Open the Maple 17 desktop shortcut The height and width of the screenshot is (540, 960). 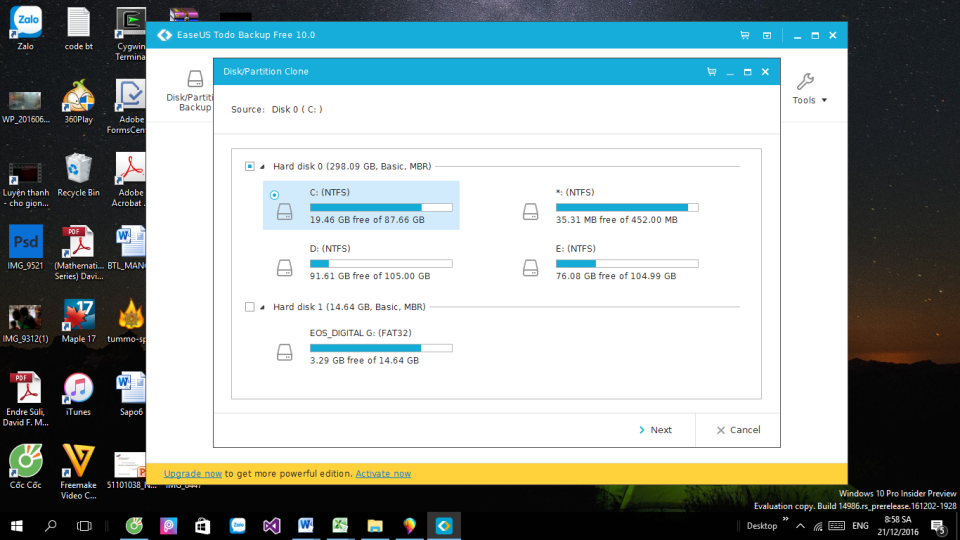click(78, 321)
